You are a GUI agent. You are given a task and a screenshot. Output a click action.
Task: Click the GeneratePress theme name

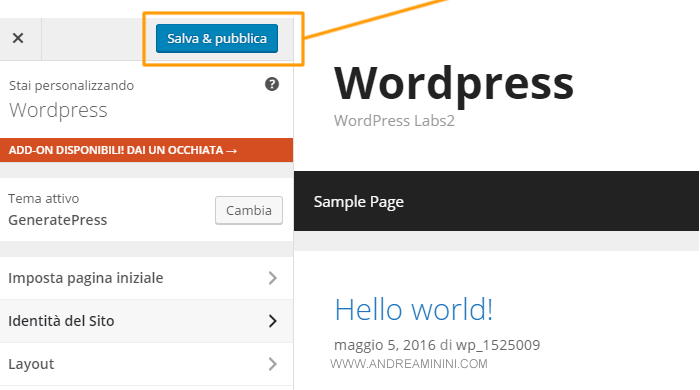(x=58, y=220)
